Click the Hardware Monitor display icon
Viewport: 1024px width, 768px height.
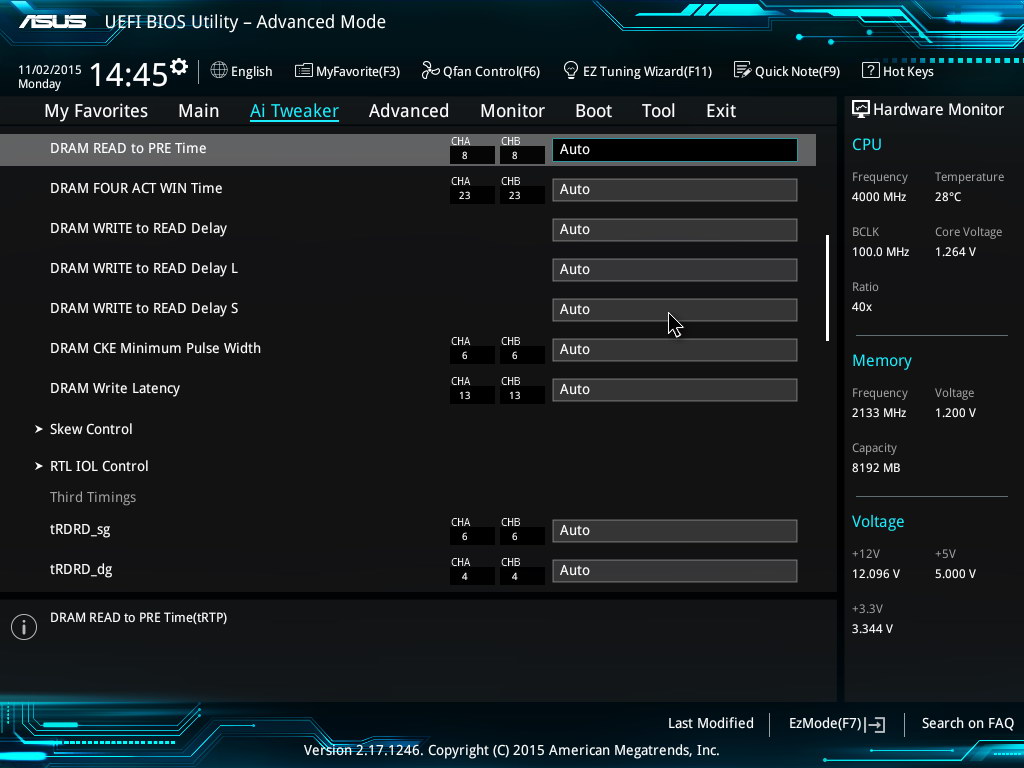(860, 109)
